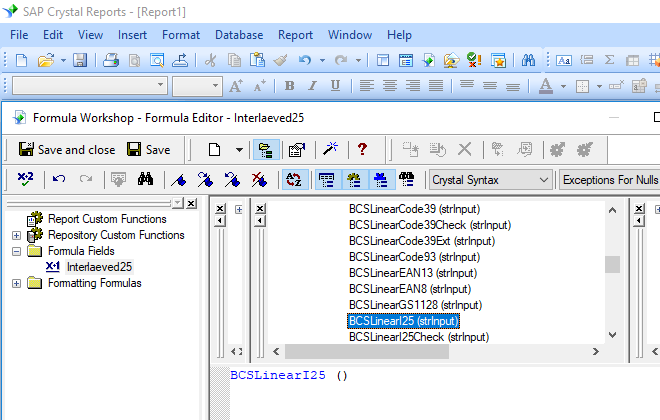The width and height of the screenshot is (660, 420).
Task: Open the Exceptions For Nulls dropdown
Action: 610,180
